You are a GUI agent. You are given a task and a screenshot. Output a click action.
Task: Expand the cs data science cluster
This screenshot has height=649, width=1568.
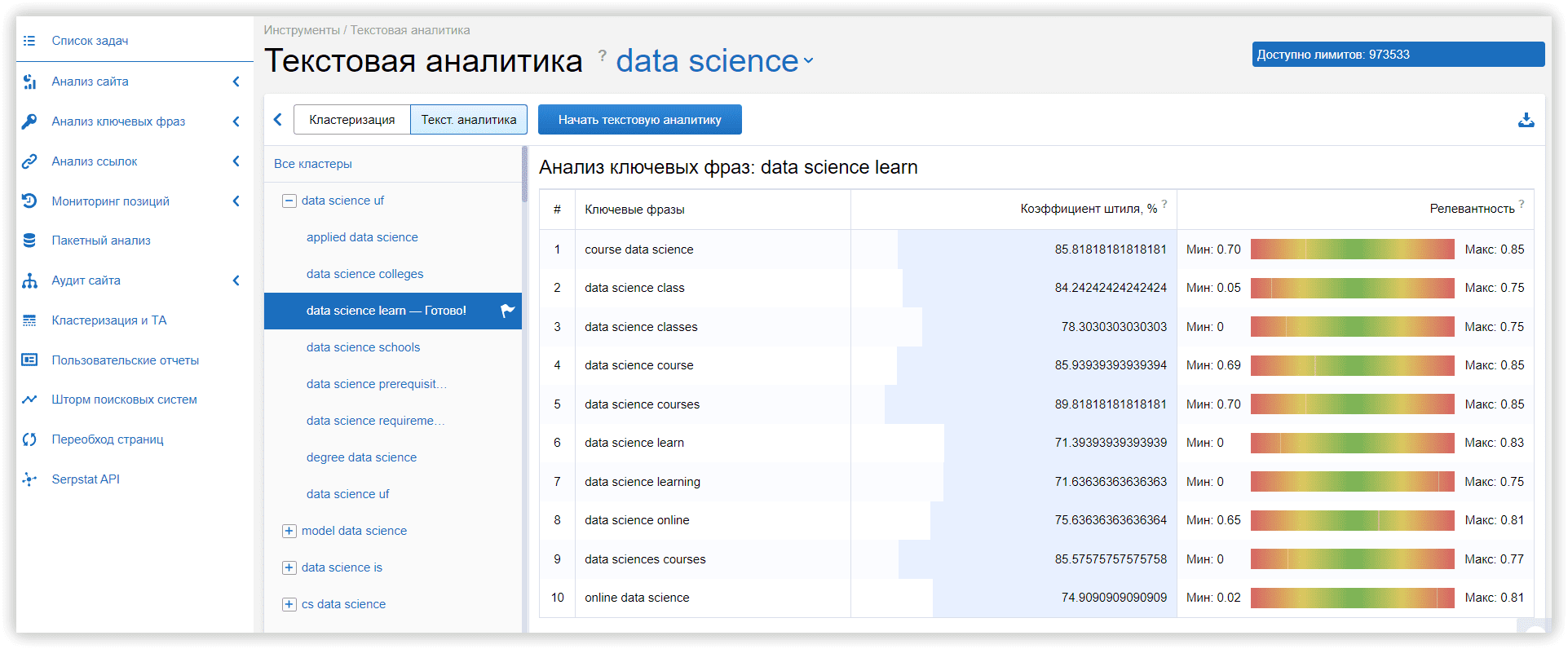coord(289,604)
